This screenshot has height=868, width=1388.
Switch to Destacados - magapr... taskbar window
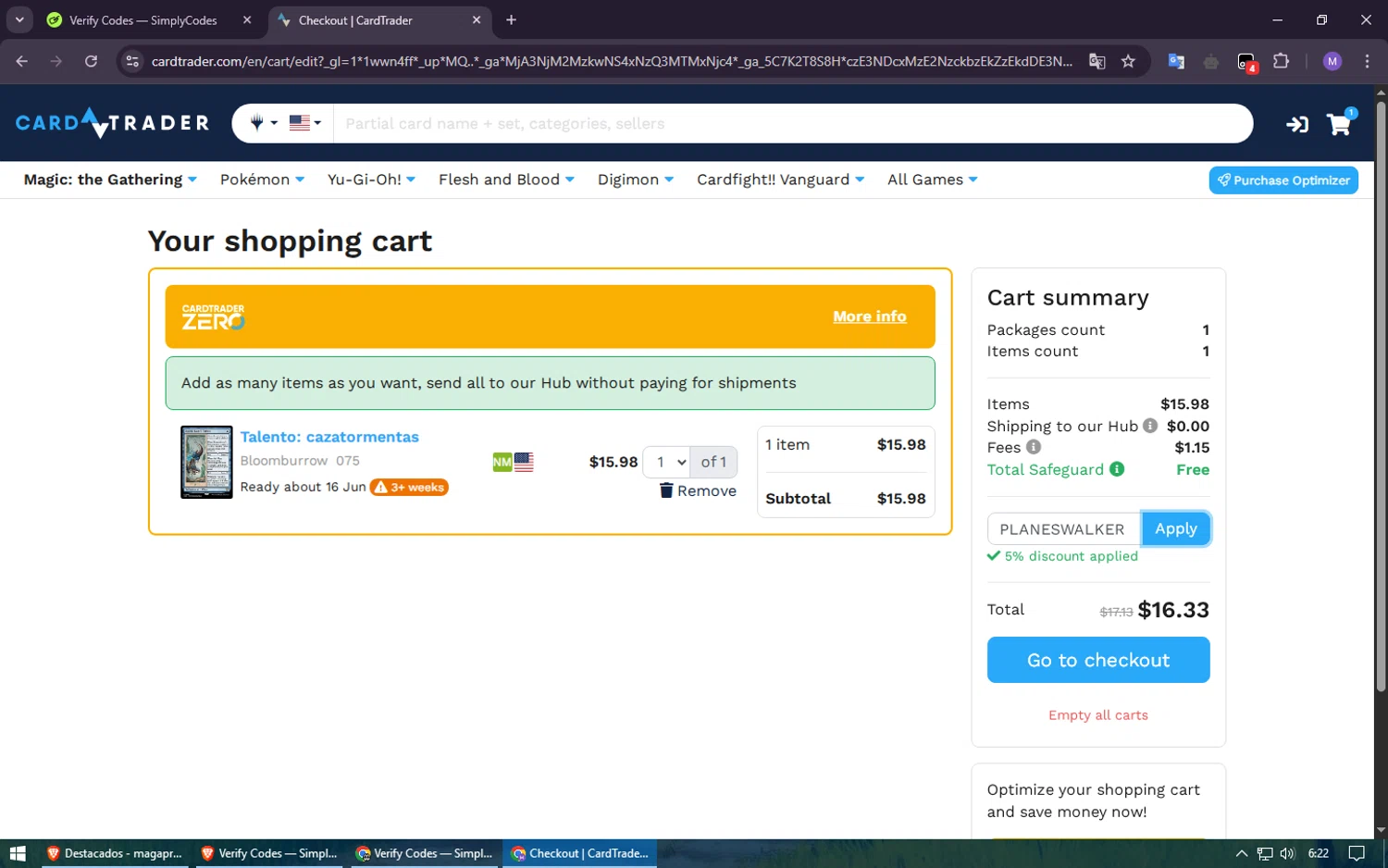click(x=113, y=853)
